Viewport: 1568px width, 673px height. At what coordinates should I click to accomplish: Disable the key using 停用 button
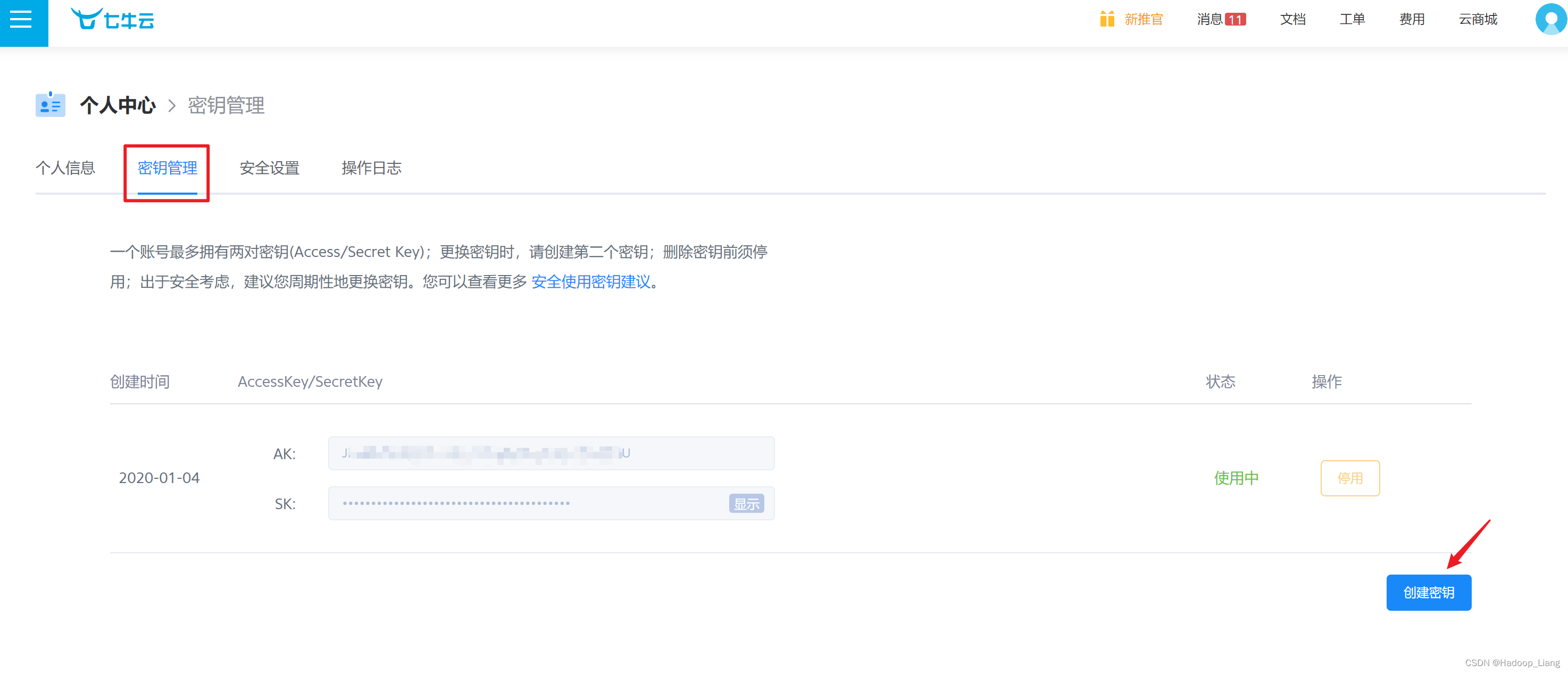(x=1350, y=478)
